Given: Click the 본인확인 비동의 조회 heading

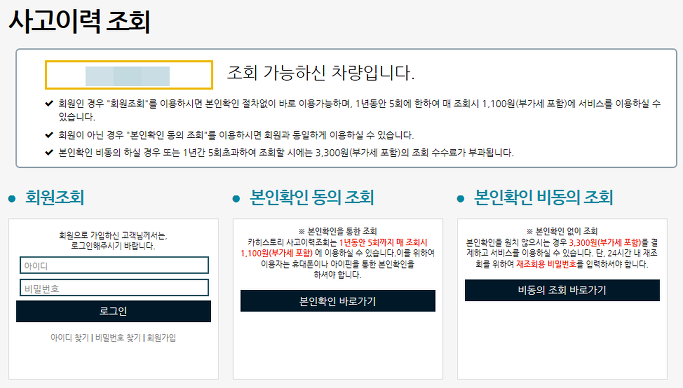Looking at the screenshot, I should coord(544,197).
